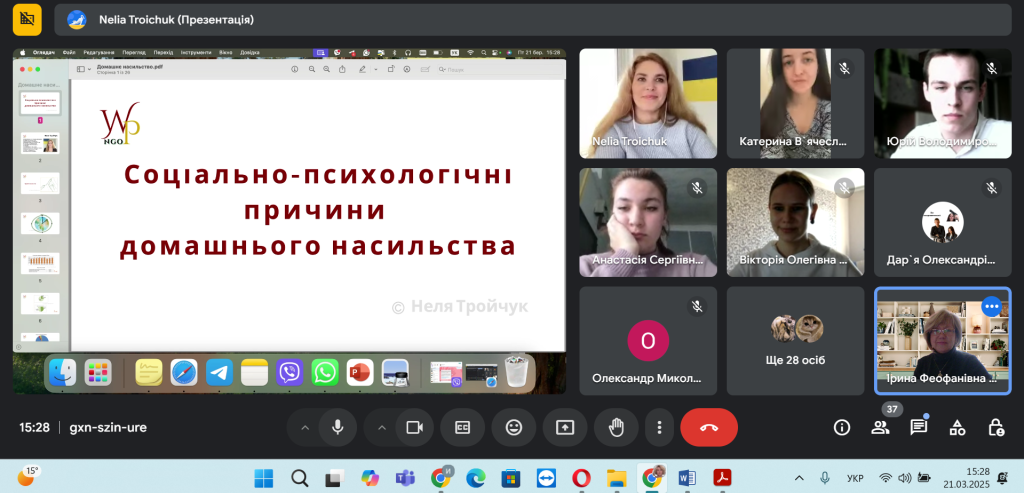The image size is (1024, 493).
Task: Open the meeting details info icon
Action: 842,427
